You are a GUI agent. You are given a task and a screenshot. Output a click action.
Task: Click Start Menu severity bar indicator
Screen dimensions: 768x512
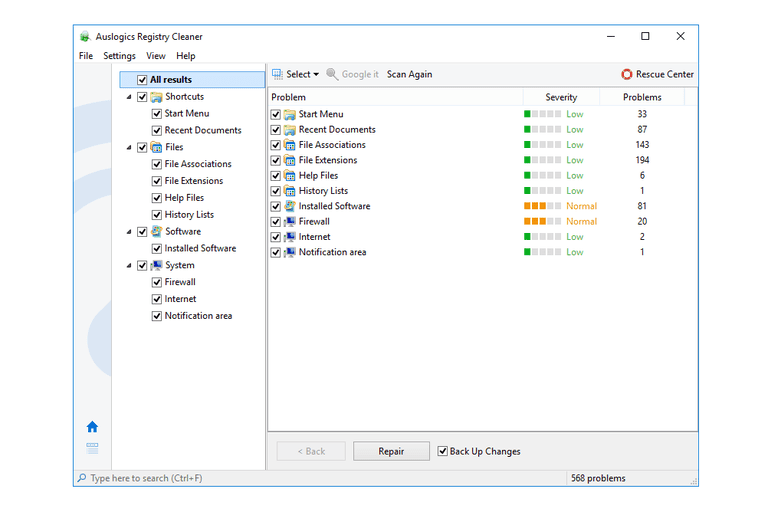(x=542, y=114)
